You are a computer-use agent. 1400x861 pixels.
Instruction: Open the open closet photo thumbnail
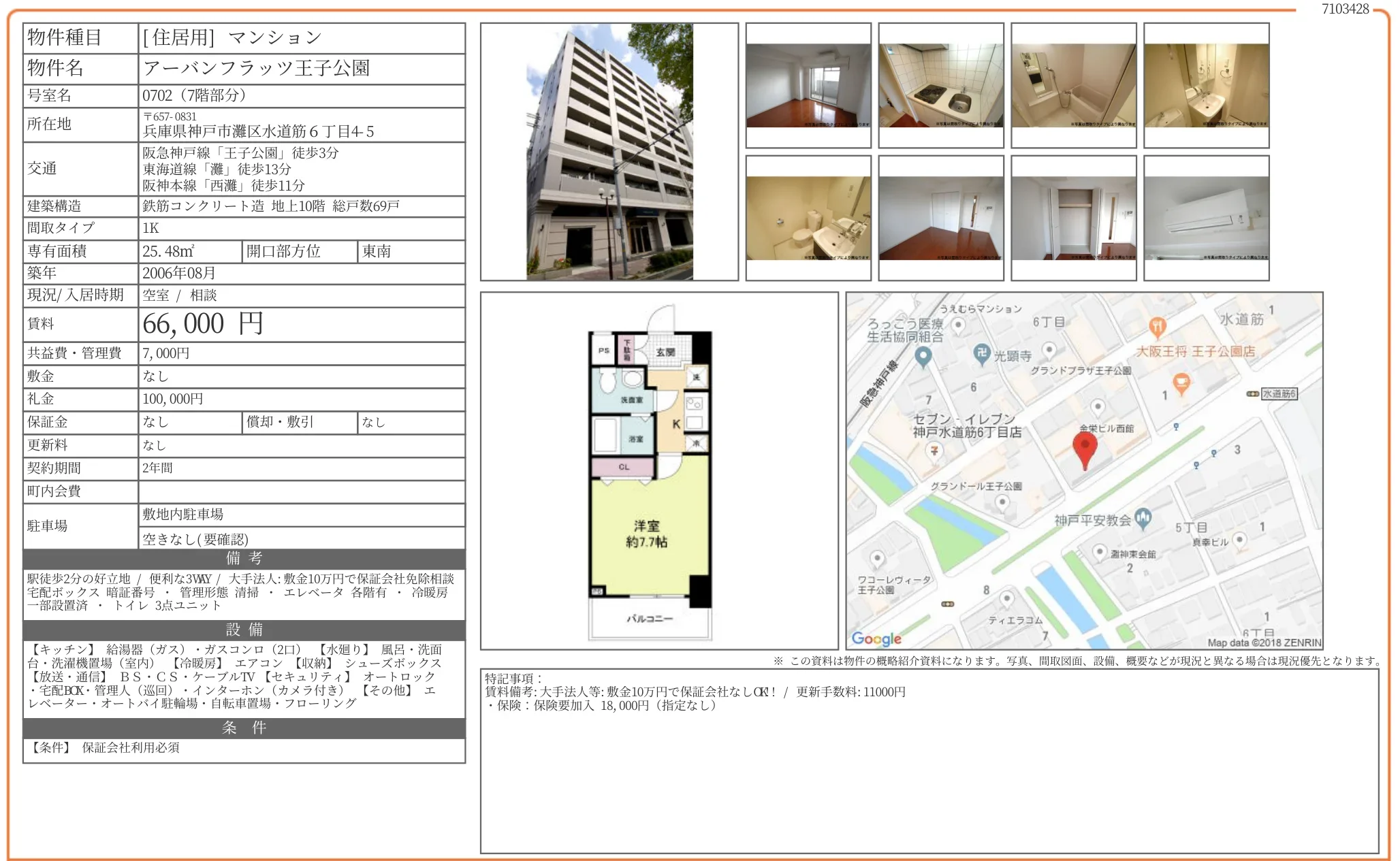point(1073,218)
